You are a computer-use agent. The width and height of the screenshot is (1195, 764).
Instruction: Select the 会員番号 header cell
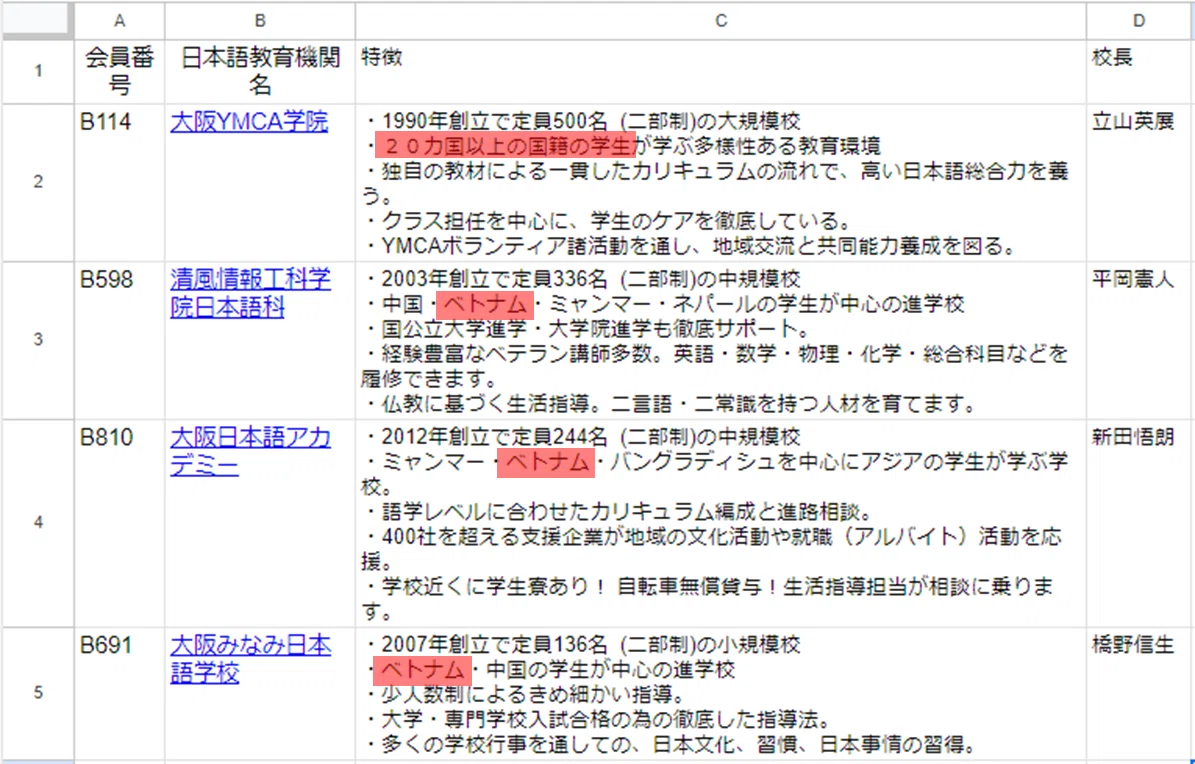[x=120, y=72]
